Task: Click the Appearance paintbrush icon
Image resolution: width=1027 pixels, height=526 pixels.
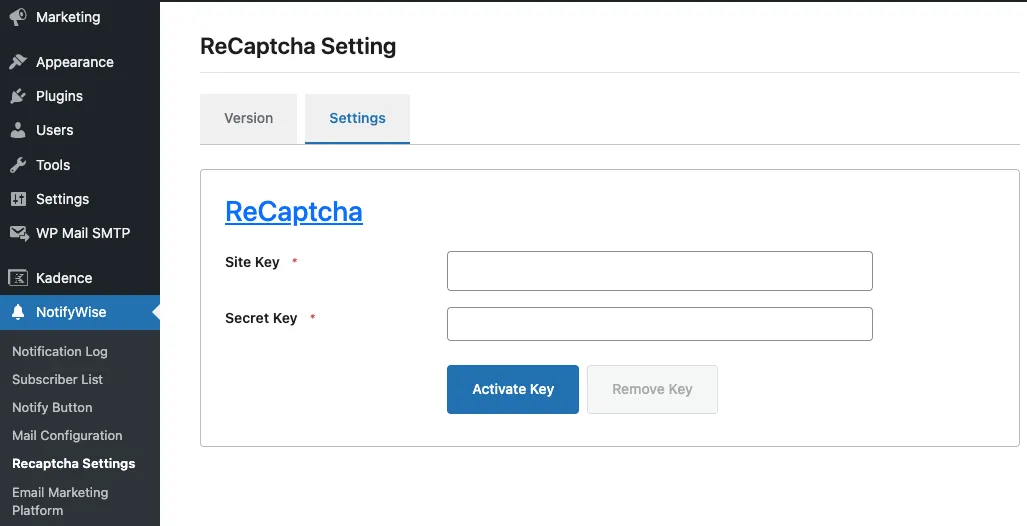Action: (x=18, y=62)
